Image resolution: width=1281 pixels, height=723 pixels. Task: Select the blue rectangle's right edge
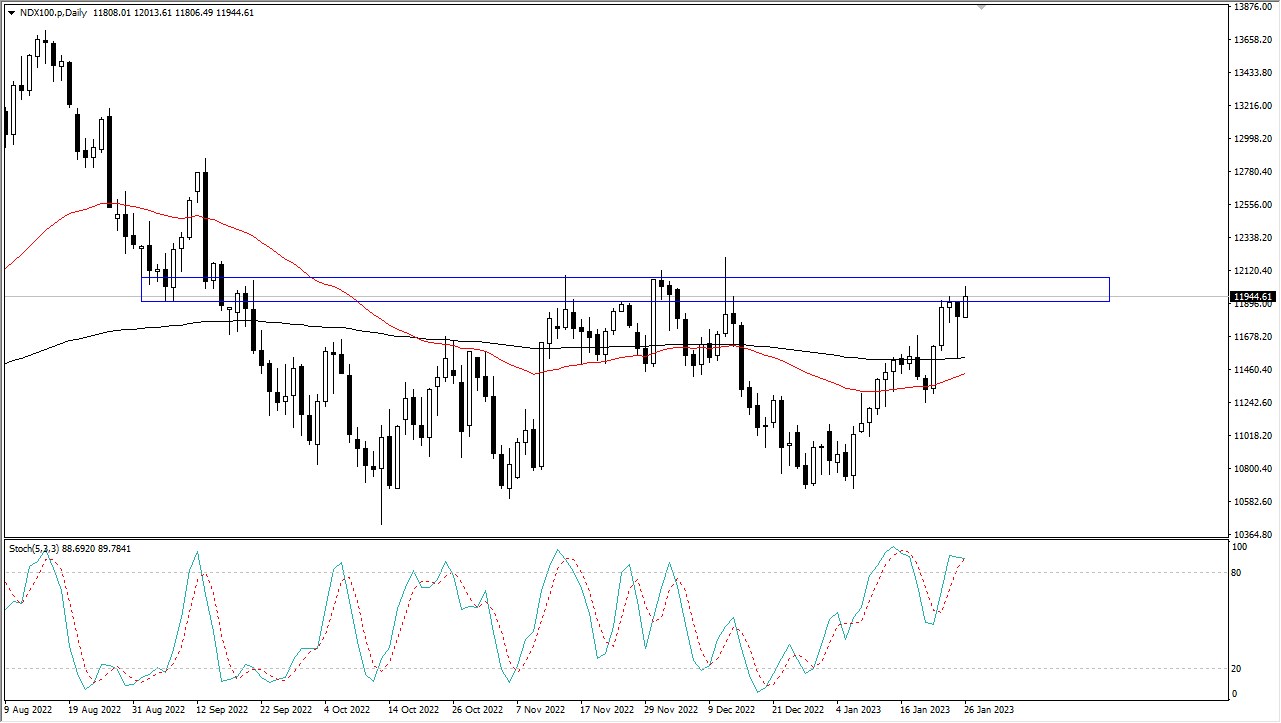[x=1109, y=289]
